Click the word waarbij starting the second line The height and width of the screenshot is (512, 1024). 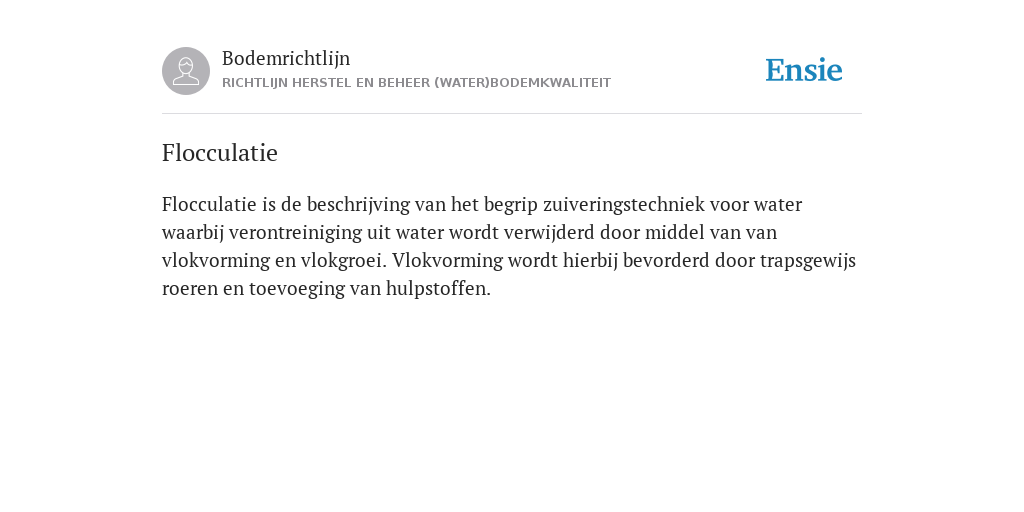pos(193,233)
